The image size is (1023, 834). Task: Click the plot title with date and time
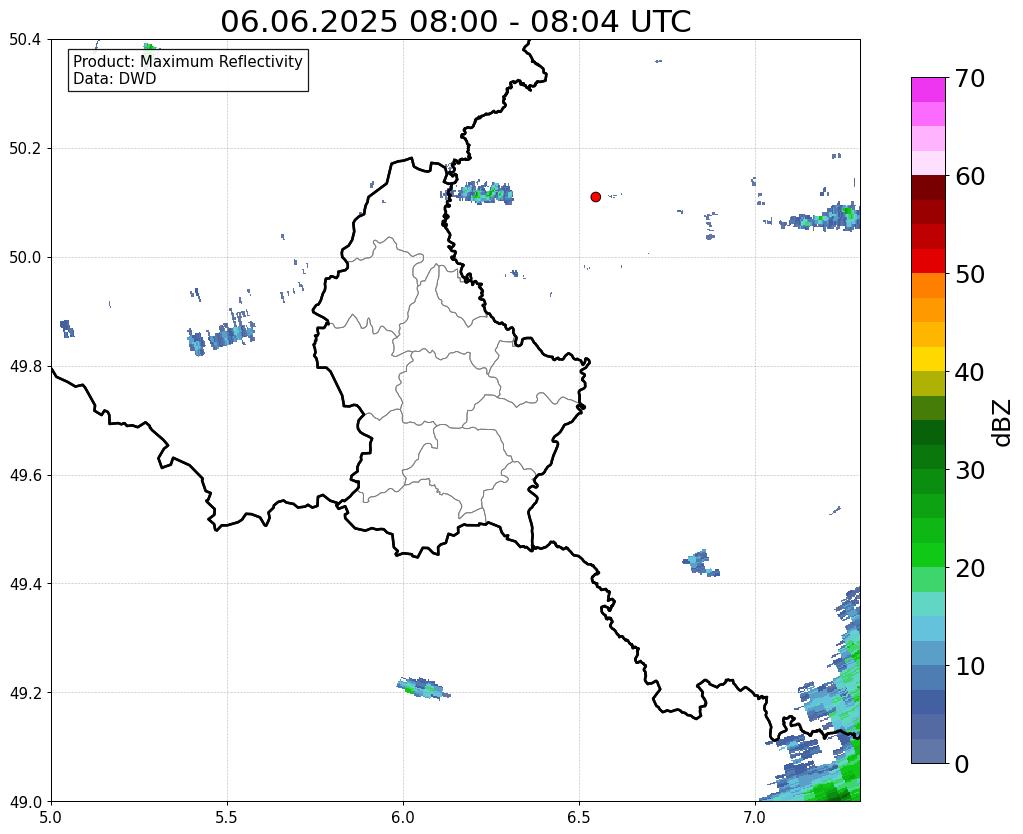pyautogui.click(x=455, y=21)
